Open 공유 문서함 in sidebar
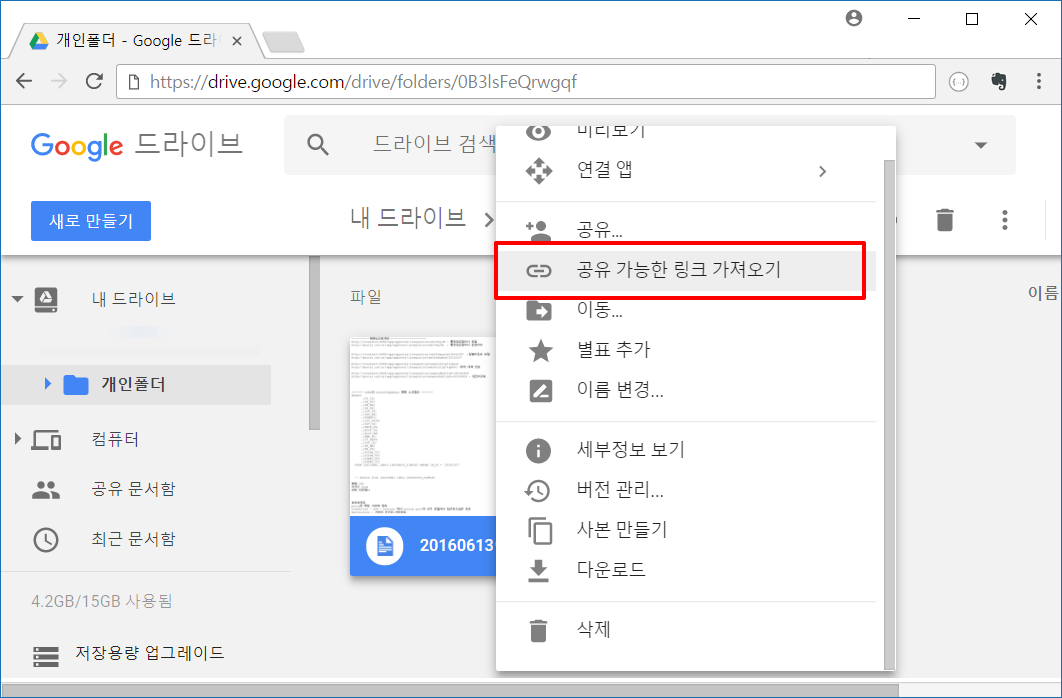The width and height of the screenshot is (1062, 698). [133, 489]
